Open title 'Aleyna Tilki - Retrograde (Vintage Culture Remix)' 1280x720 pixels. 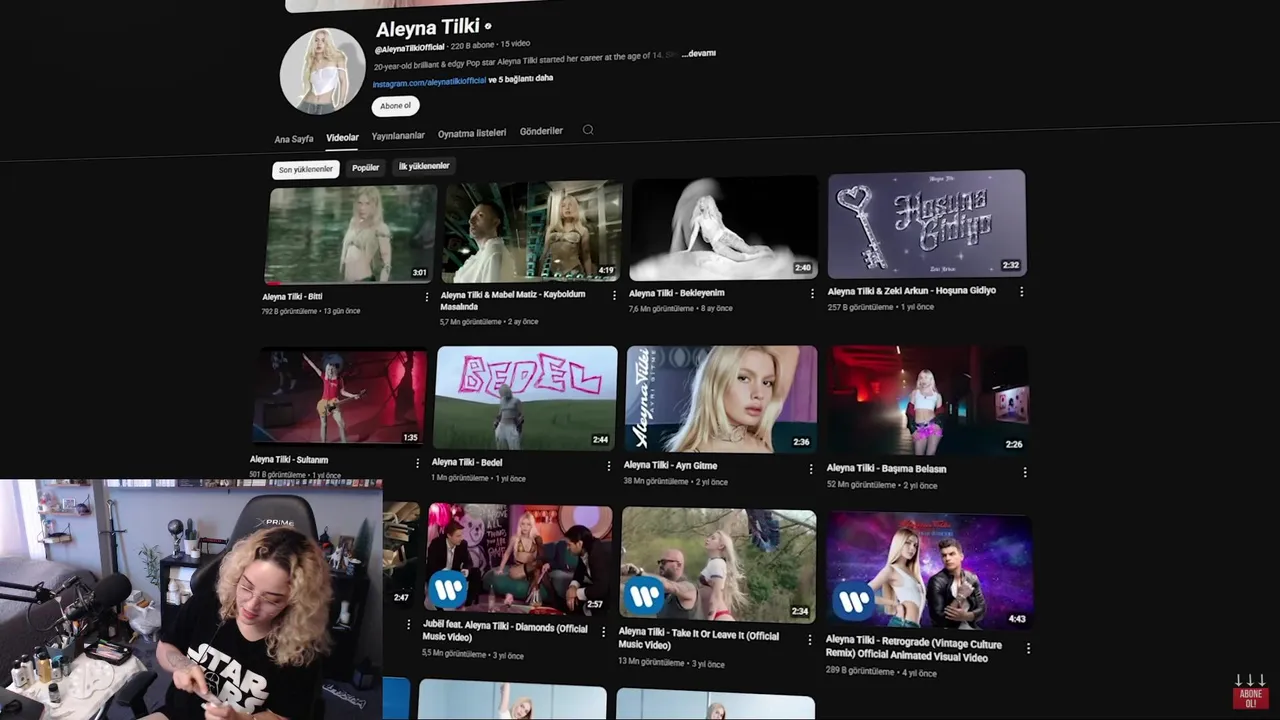pyautogui.click(x=915, y=649)
